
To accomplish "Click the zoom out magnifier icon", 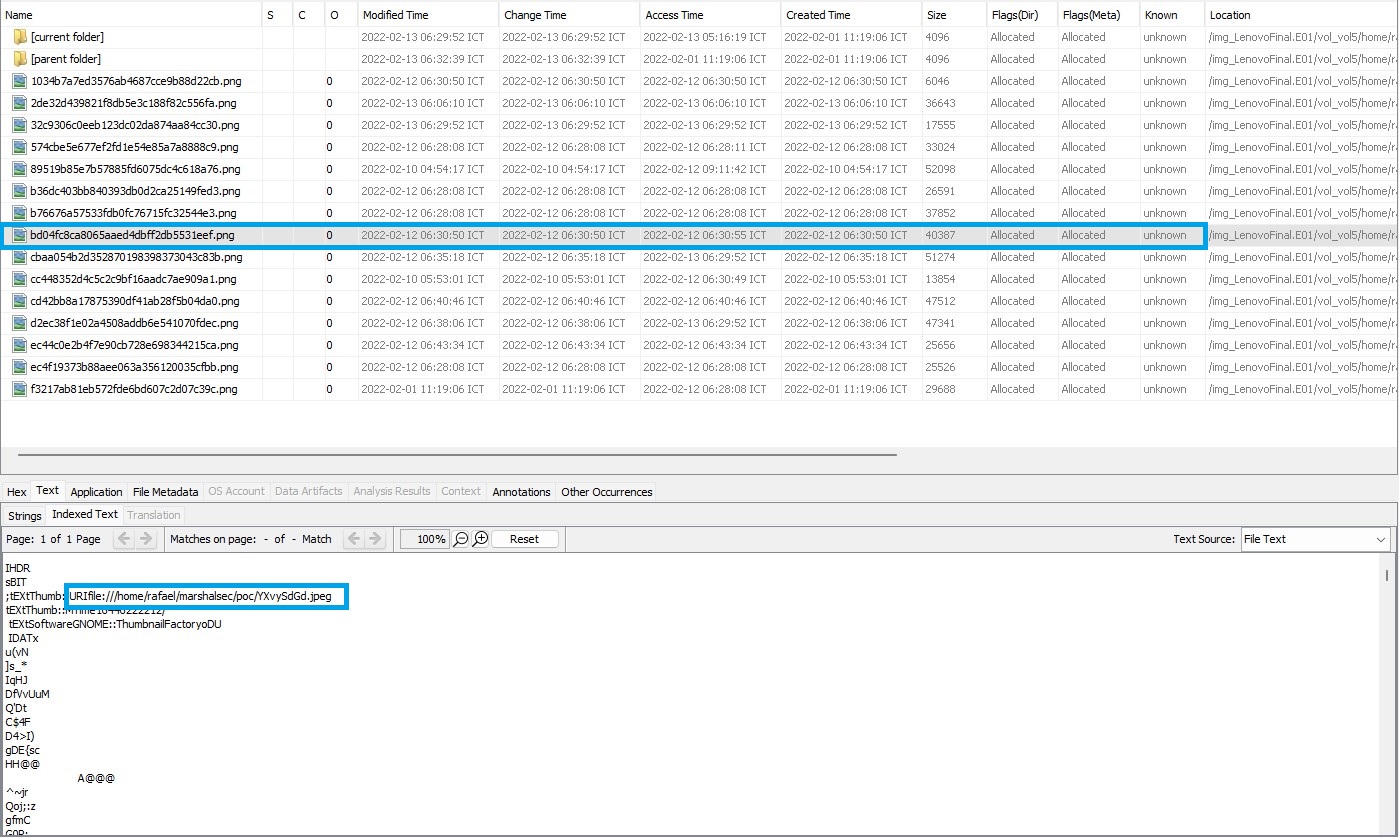I will coord(461,539).
